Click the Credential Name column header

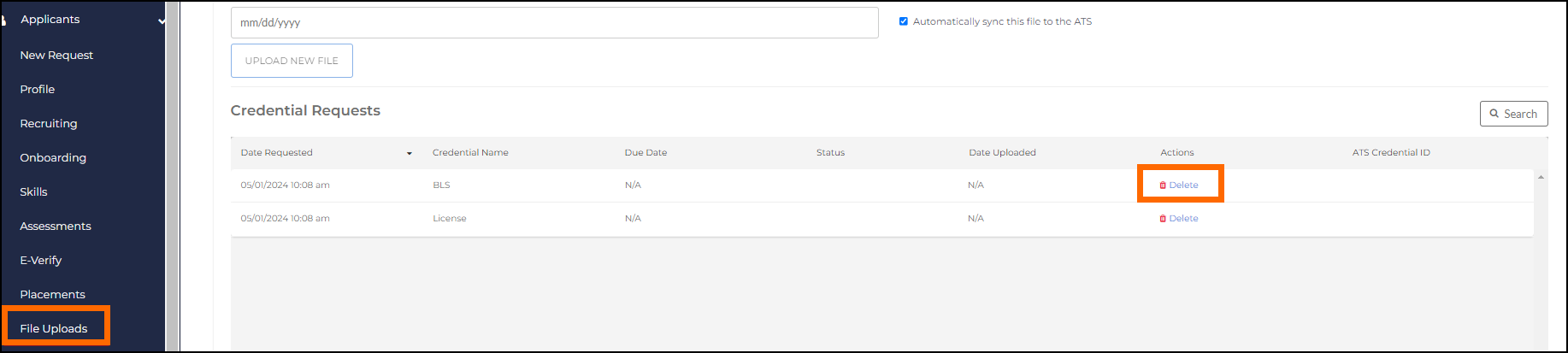tap(470, 153)
